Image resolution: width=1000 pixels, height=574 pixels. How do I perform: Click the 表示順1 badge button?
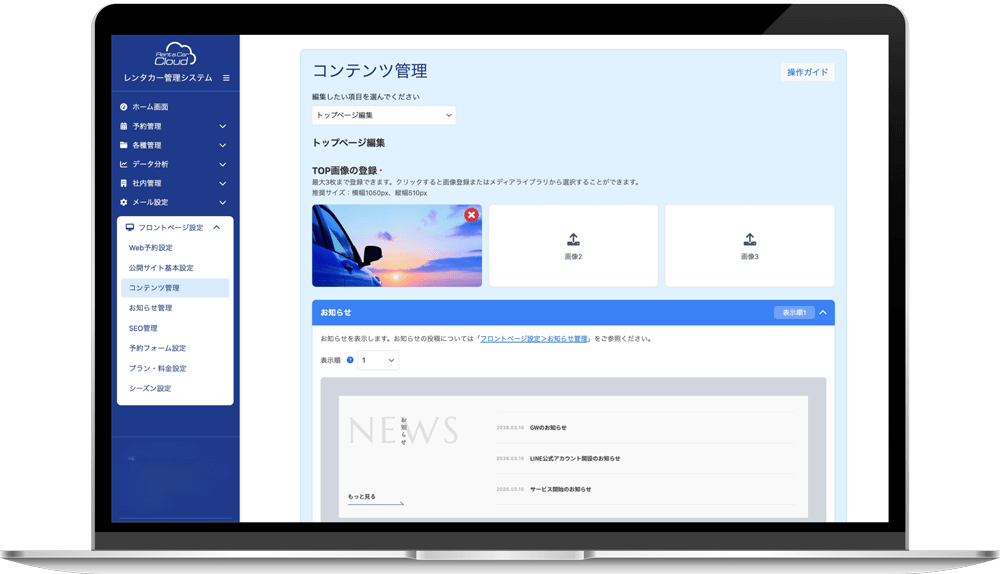pos(794,313)
